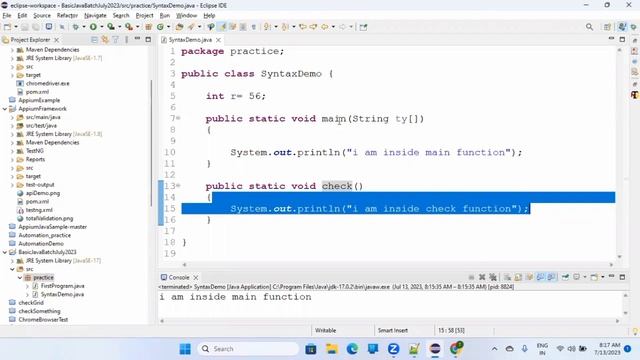Open the File menu

point(7,16)
